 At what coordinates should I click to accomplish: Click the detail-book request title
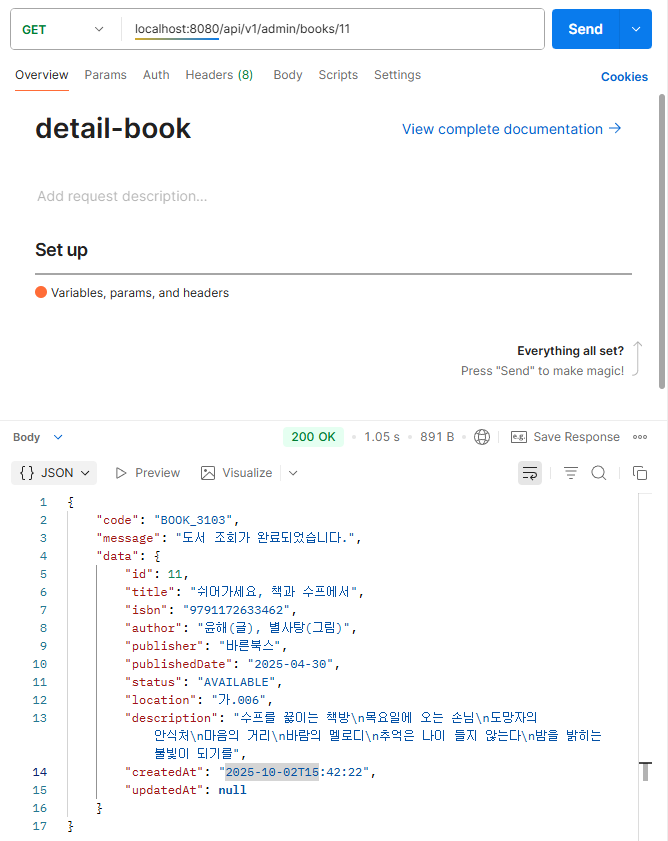[113, 129]
